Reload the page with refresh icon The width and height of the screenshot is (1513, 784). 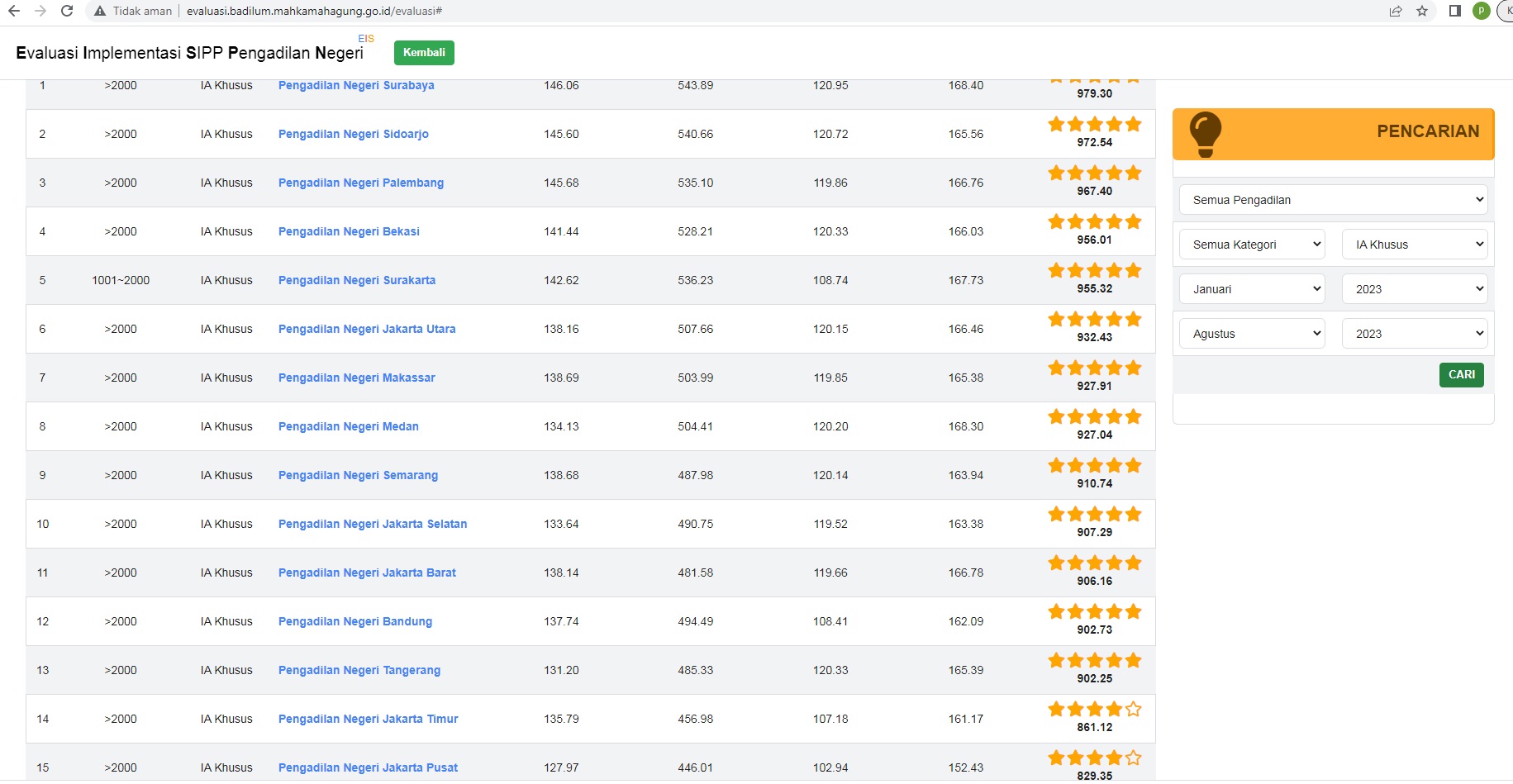pos(67,11)
